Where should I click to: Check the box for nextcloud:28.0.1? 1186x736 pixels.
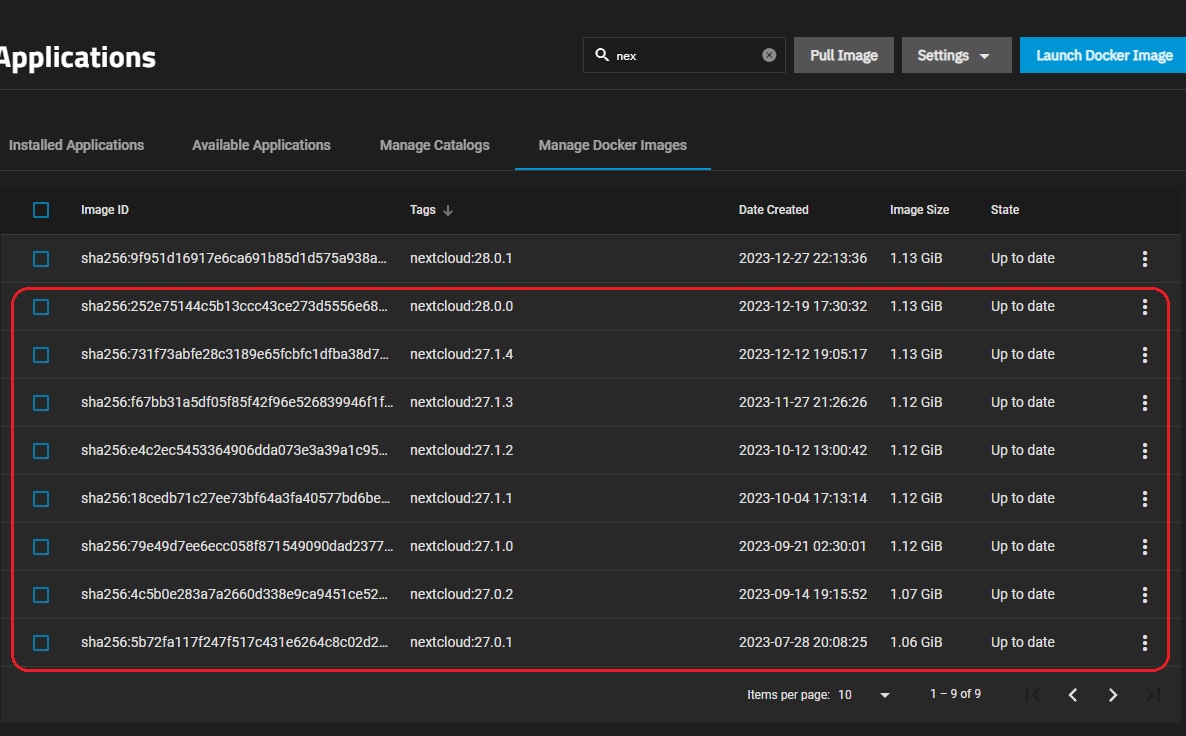click(x=41, y=259)
